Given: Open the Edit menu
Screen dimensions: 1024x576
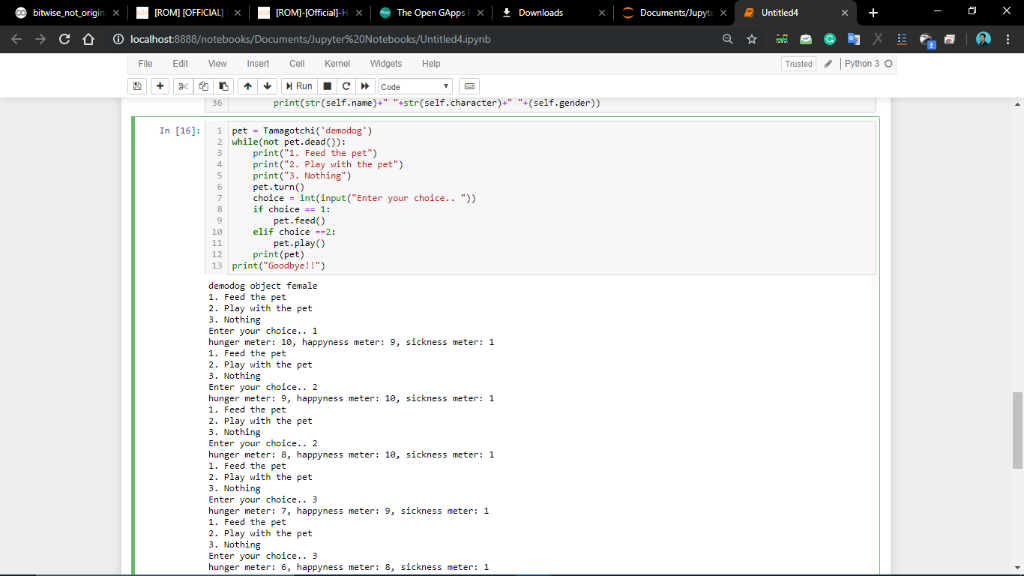Looking at the screenshot, I should pyautogui.click(x=180, y=64).
